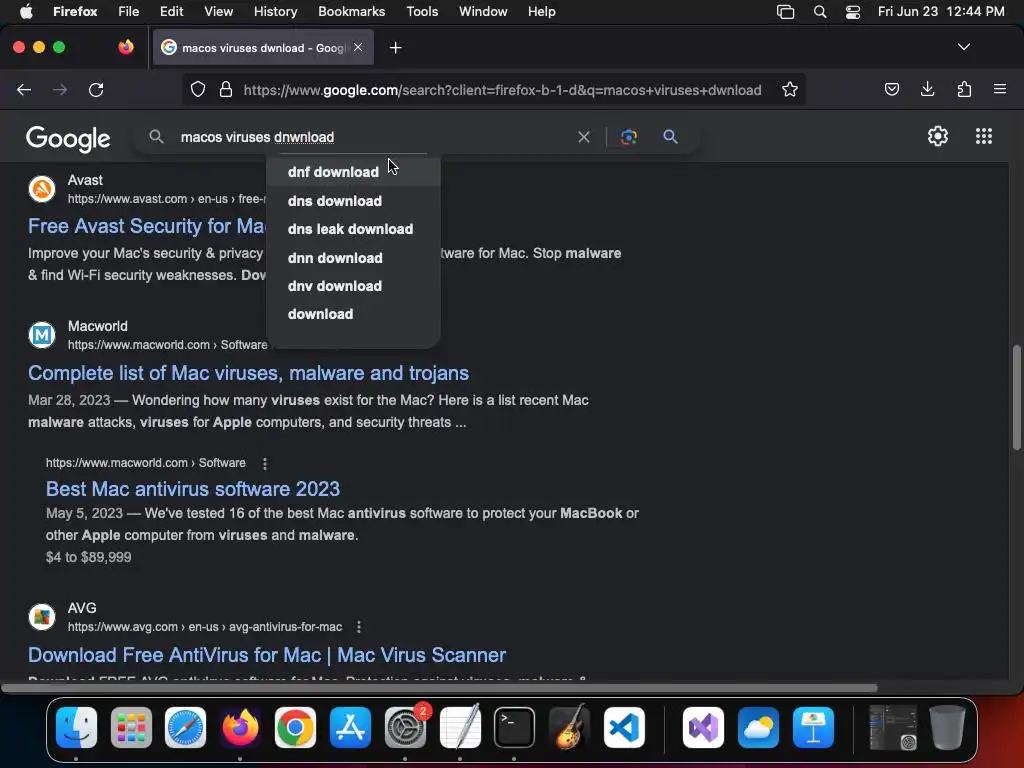Open System Settings from the Dock
The height and width of the screenshot is (768, 1024).
(x=405, y=727)
